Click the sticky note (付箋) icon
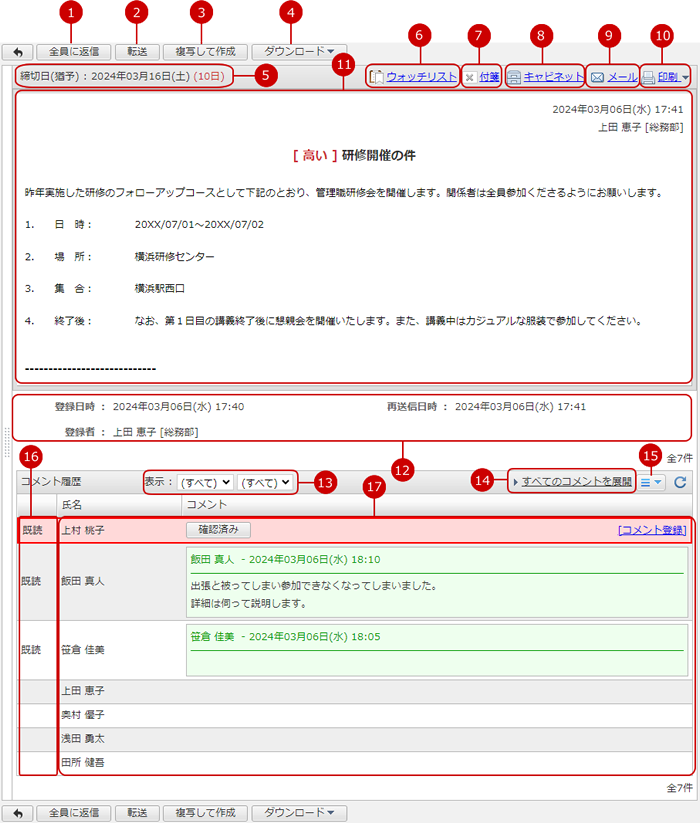Screen dimensions: 700x823 [470, 77]
